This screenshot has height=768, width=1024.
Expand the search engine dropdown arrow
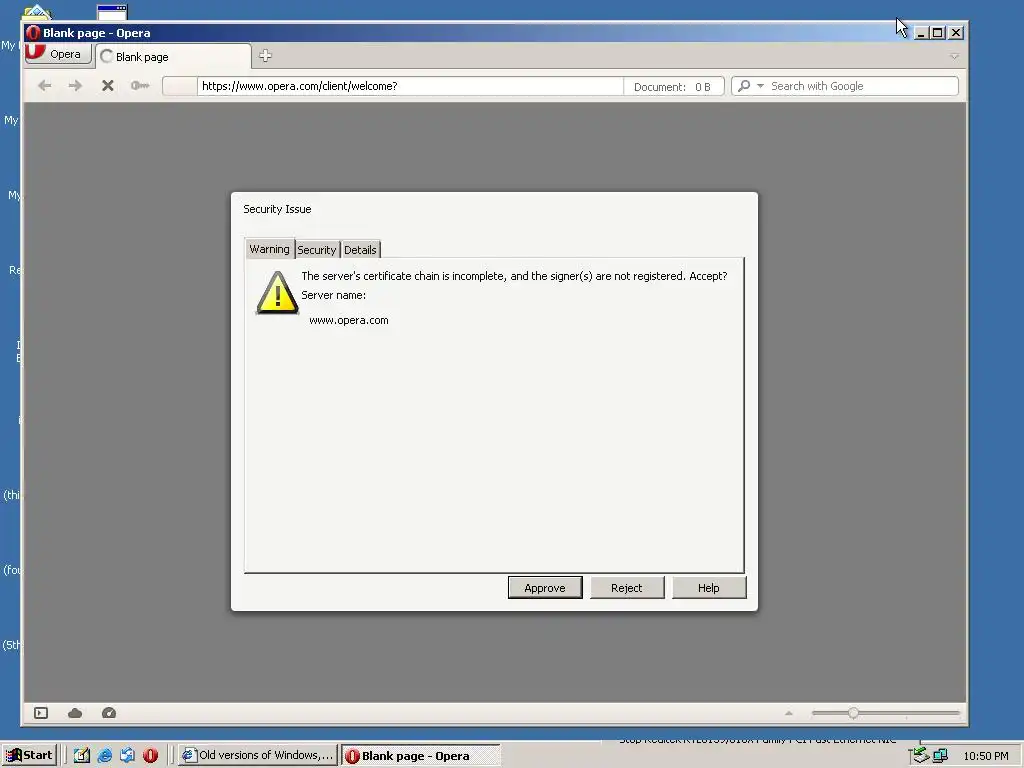point(760,86)
